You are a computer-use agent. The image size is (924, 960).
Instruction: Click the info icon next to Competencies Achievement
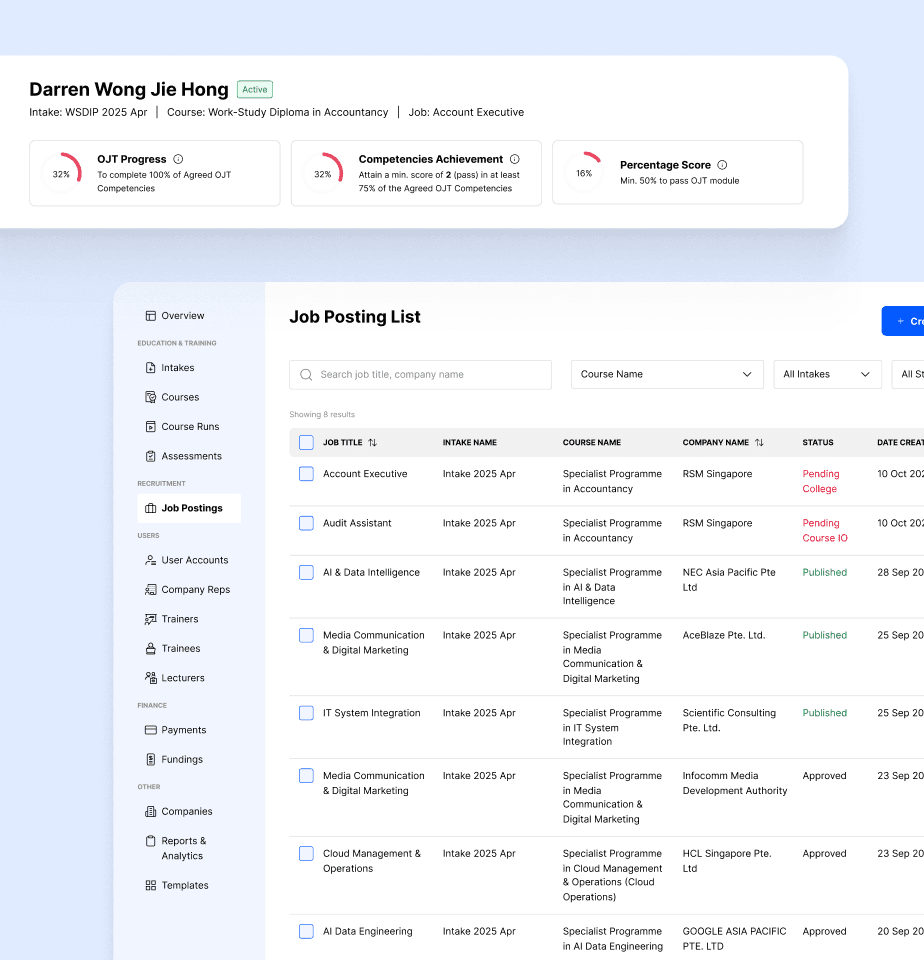click(515, 159)
